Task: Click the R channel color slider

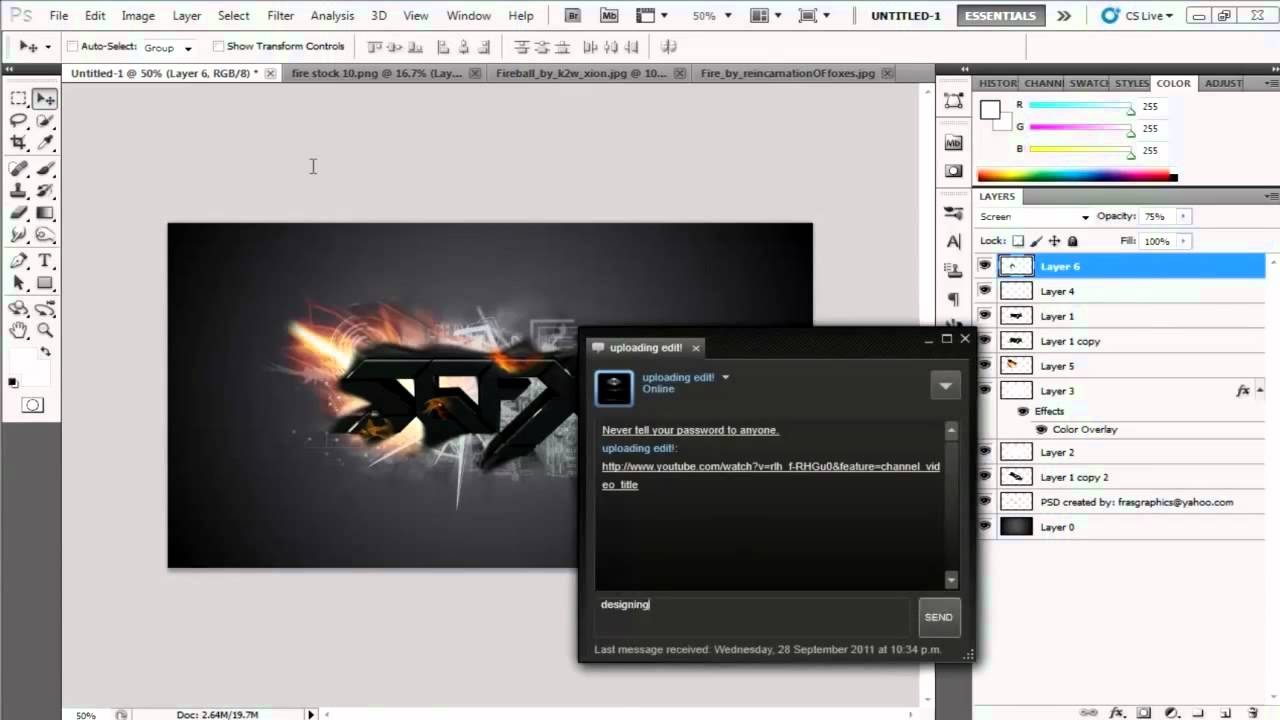Action: [1080, 107]
